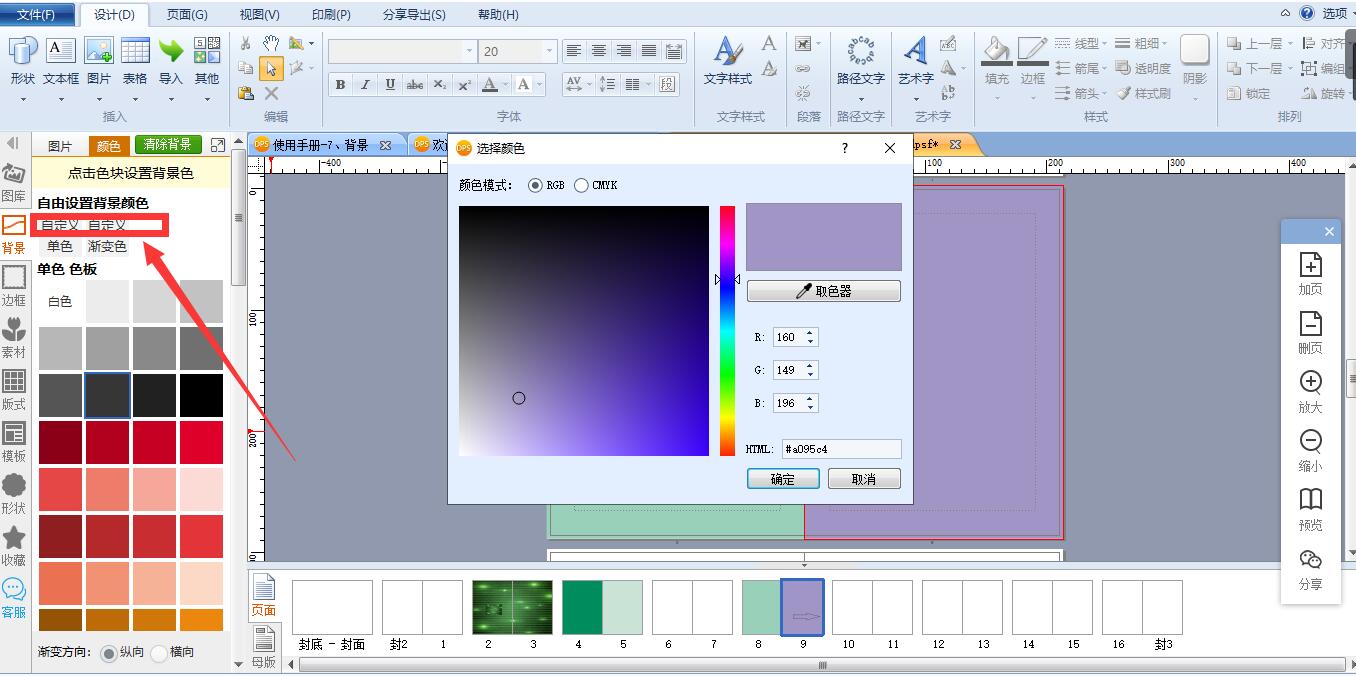
Task: Expand the 形状 dropdown arrow
Action: [x=23, y=99]
